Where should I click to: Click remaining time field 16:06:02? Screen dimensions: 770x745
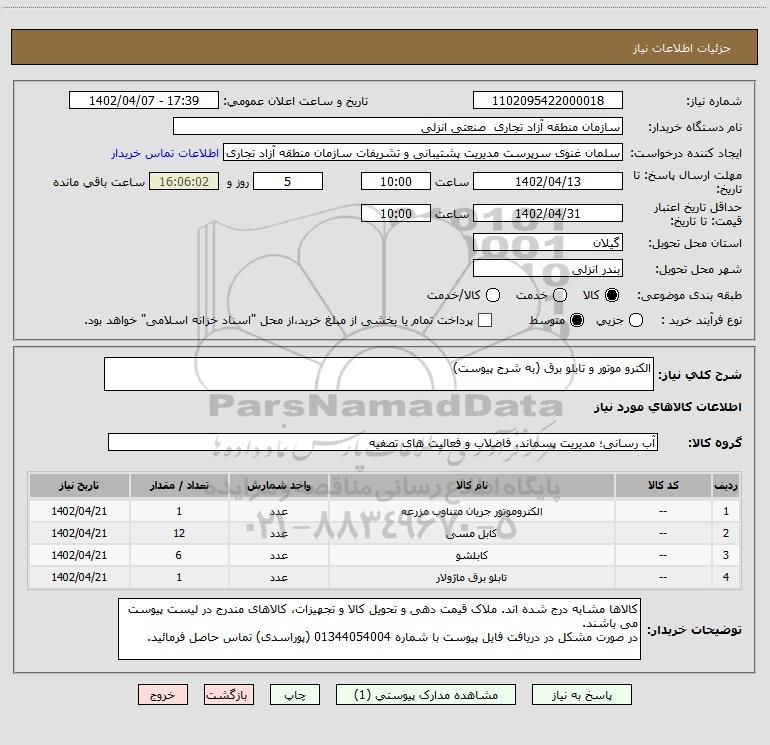184,182
